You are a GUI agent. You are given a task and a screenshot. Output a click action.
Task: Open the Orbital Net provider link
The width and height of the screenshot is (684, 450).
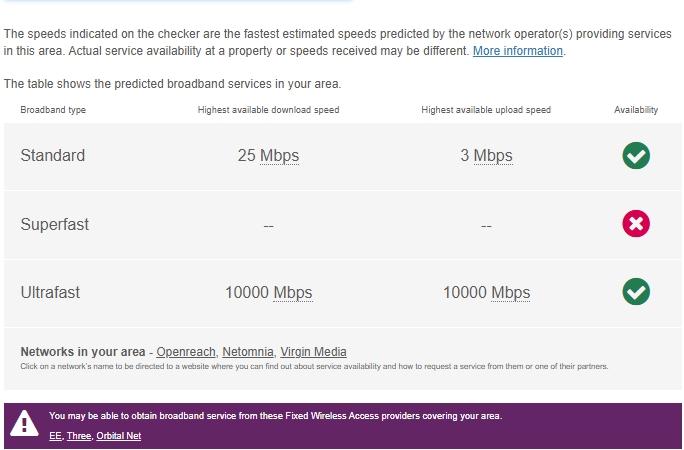tap(119, 436)
